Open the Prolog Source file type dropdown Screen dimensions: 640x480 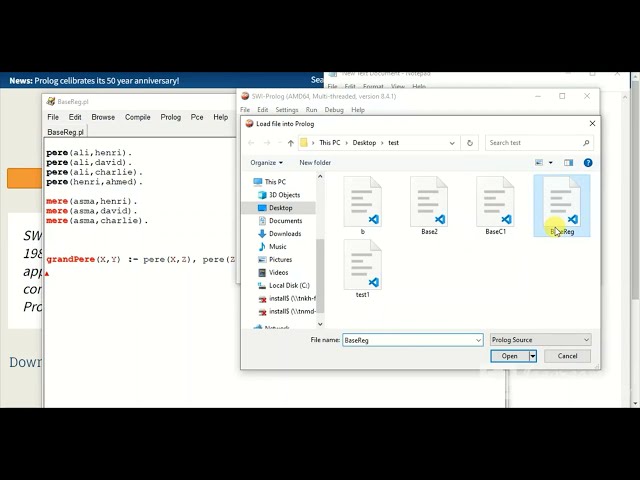540,340
